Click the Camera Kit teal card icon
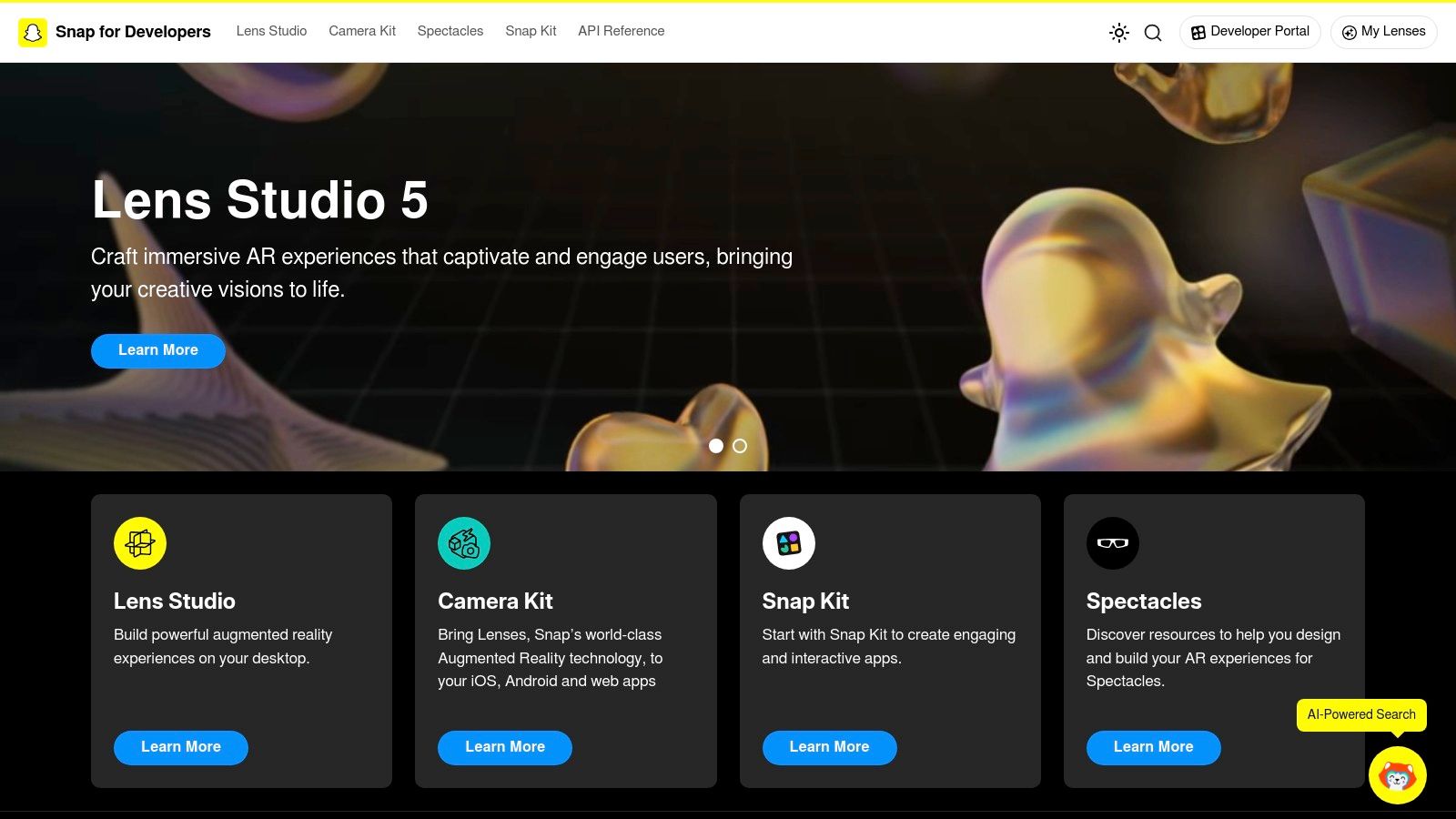This screenshot has width=1456, height=819. coord(464,543)
